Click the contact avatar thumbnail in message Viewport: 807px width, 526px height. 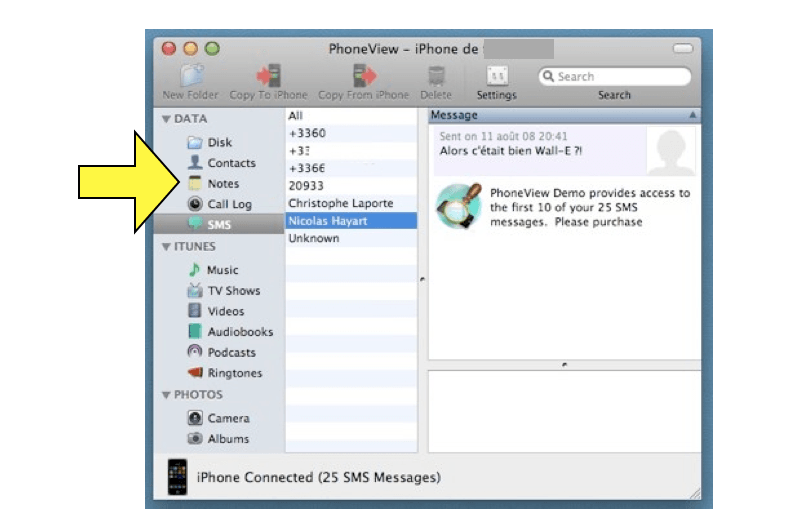coord(671,151)
